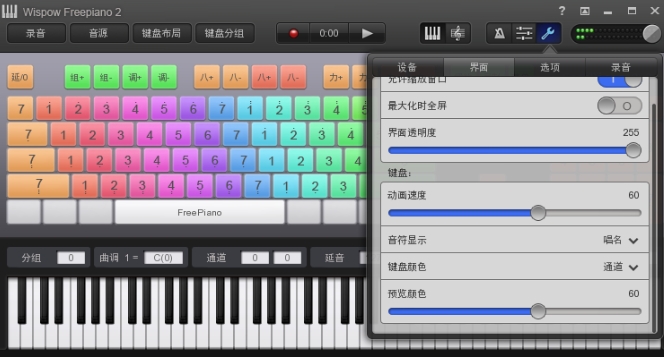Switch to the 选项 settings tab
The image size is (664, 361).
click(x=550, y=67)
